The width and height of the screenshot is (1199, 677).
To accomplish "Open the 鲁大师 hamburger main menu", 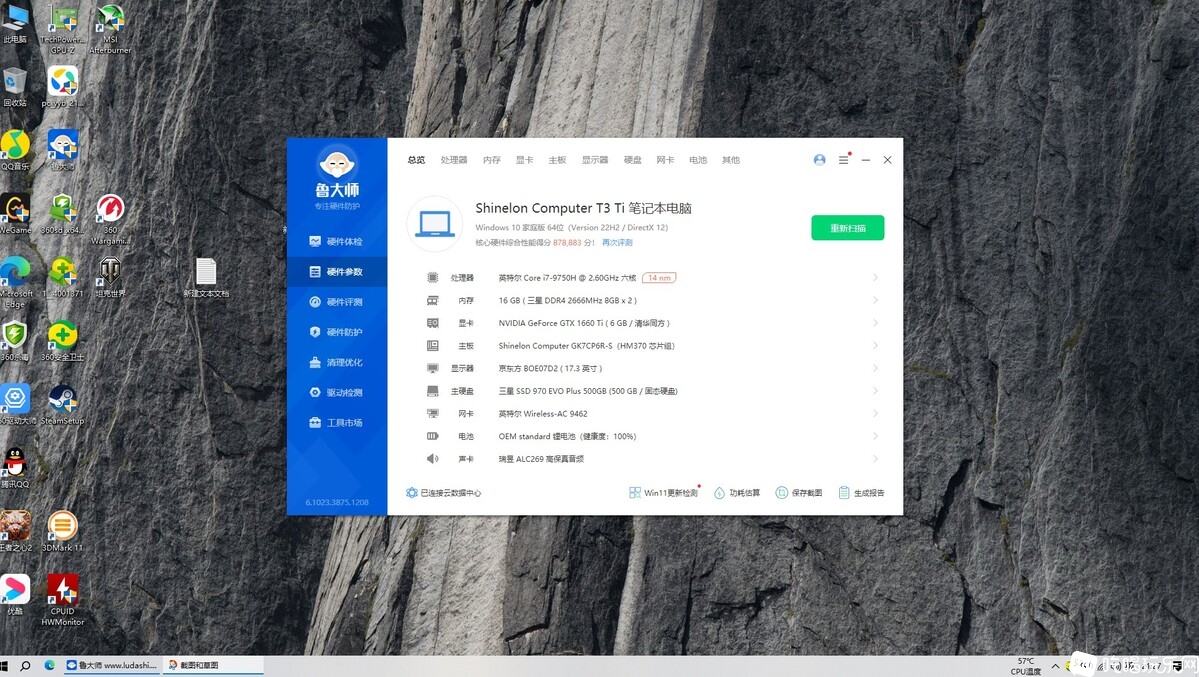I will (843, 160).
